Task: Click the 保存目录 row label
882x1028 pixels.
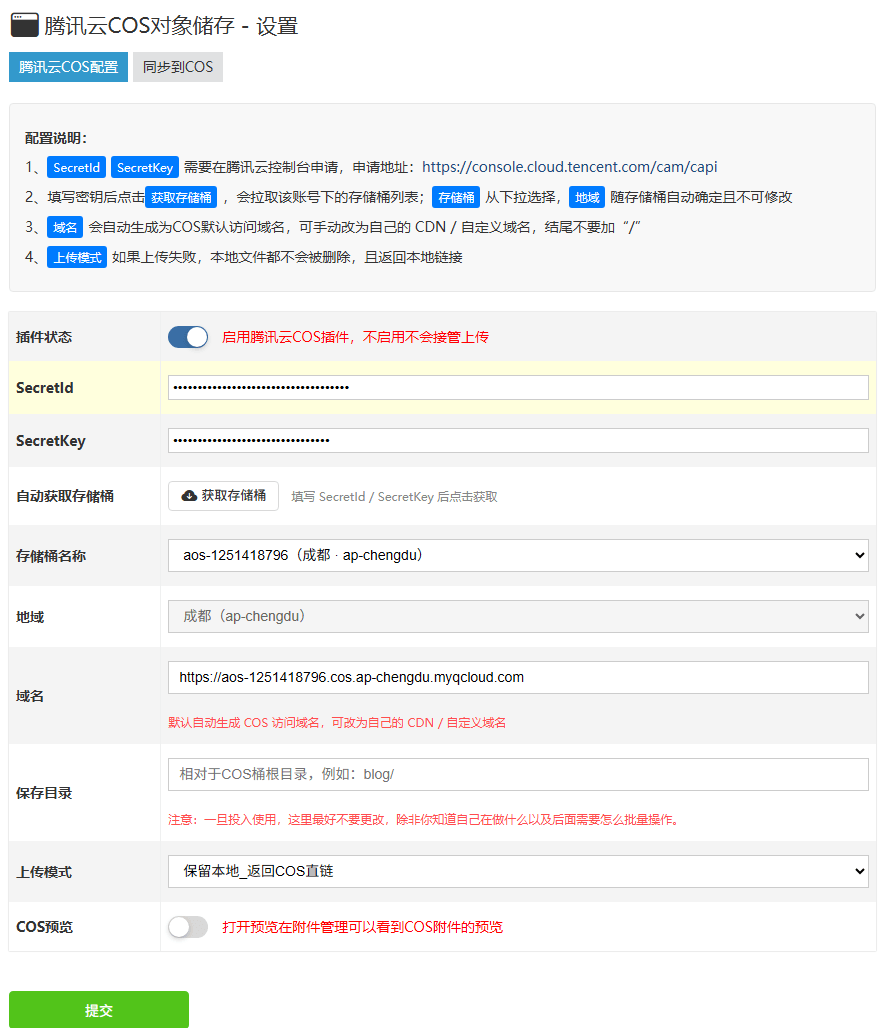Action: point(44,793)
